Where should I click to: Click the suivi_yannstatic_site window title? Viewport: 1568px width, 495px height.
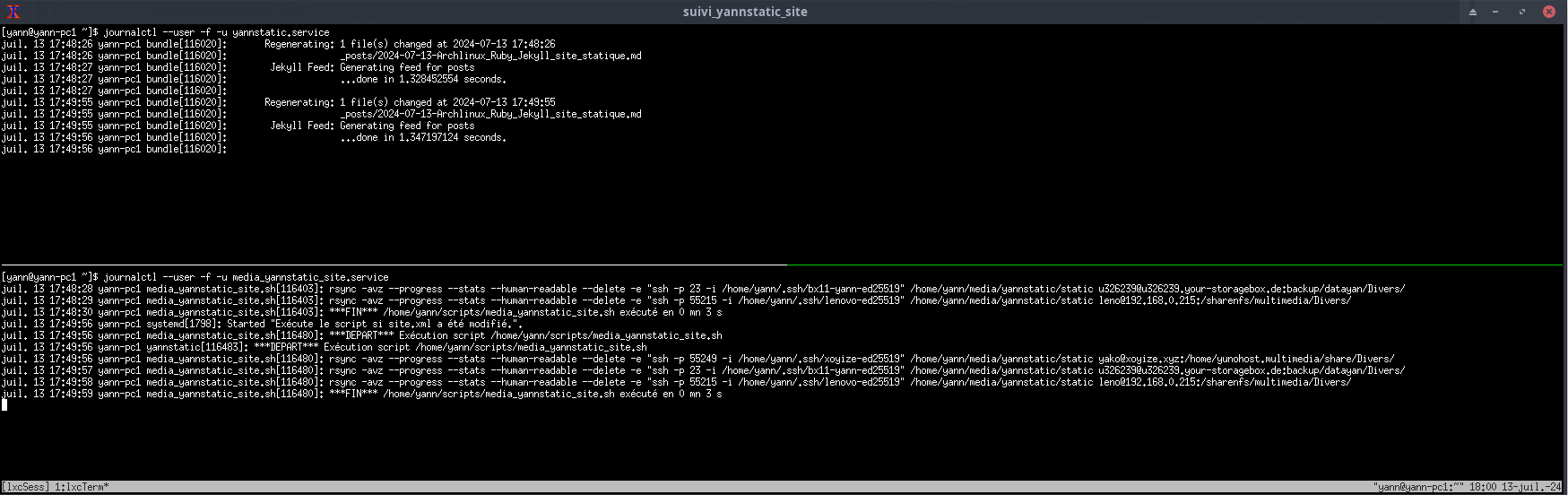[x=744, y=12]
